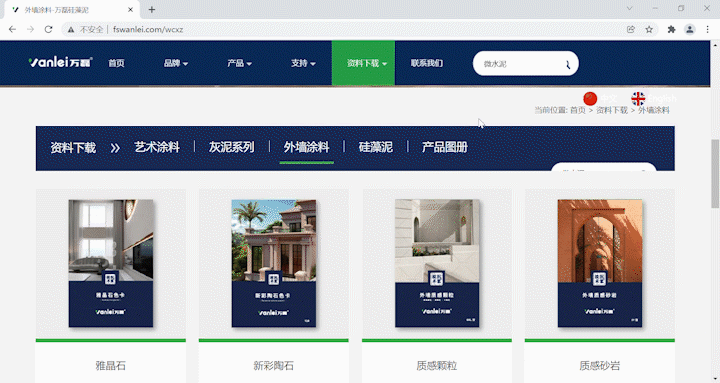
Task: Click the not-secure warning icon
Action: point(71,29)
